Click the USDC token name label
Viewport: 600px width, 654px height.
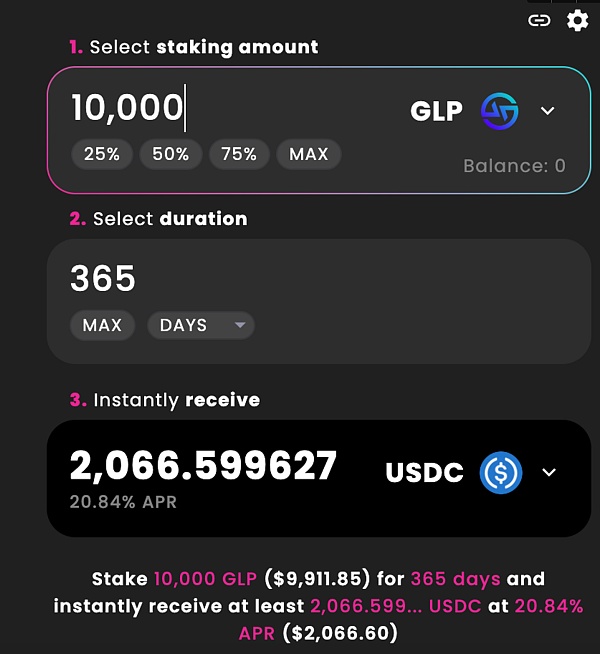425,473
